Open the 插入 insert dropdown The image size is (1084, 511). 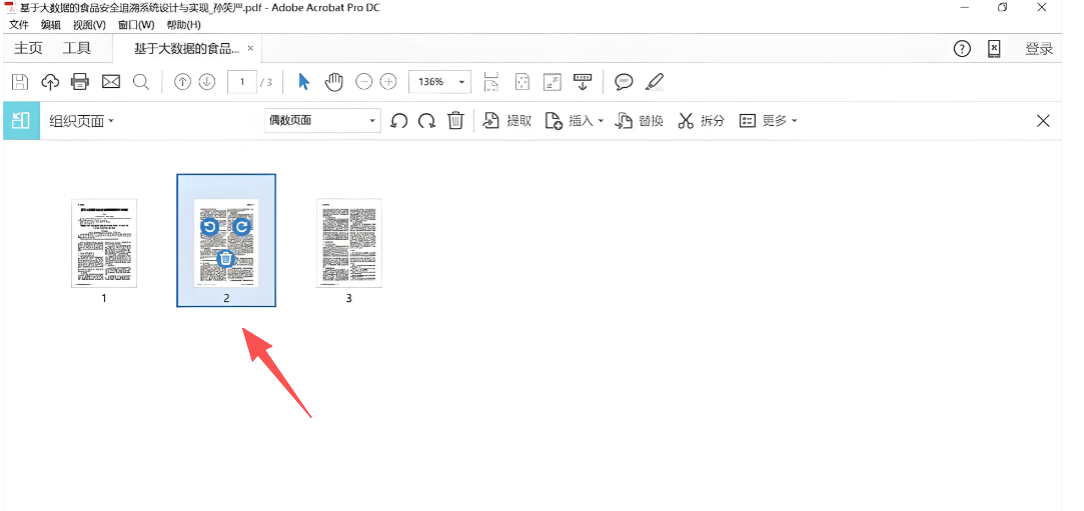[x=574, y=121]
